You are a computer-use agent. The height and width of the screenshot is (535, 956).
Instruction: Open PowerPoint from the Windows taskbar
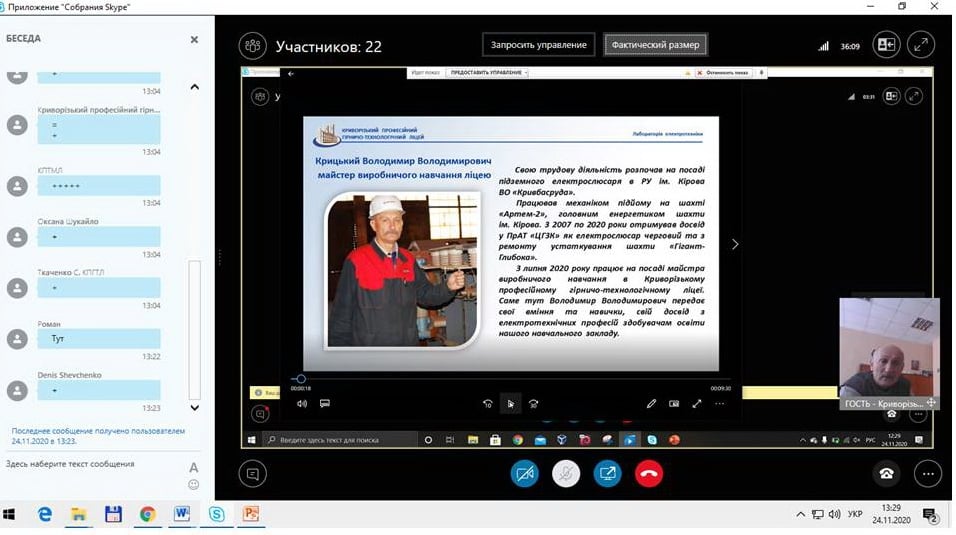click(x=251, y=514)
